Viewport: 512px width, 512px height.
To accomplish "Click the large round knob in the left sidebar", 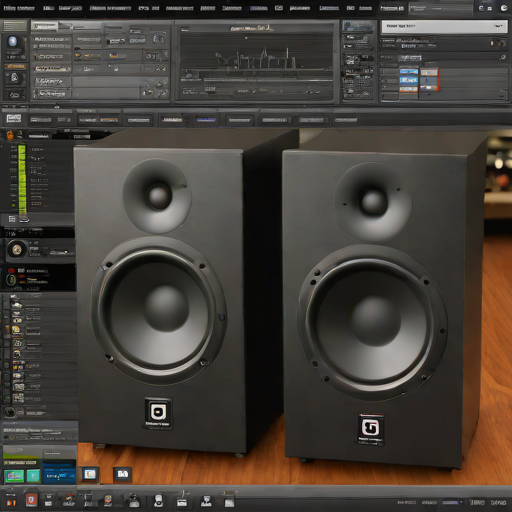I will tap(16, 249).
